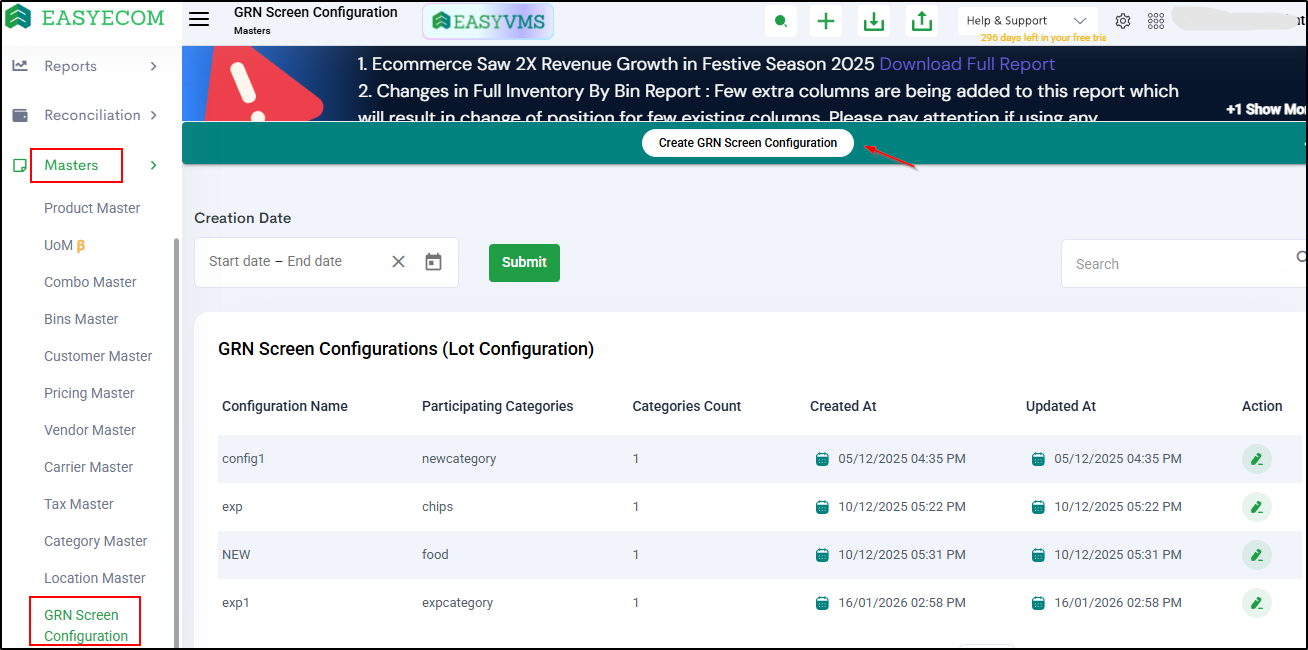Click the EasyVMS logo button
This screenshot has height=650, width=1308.
click(x=487, y=21)
